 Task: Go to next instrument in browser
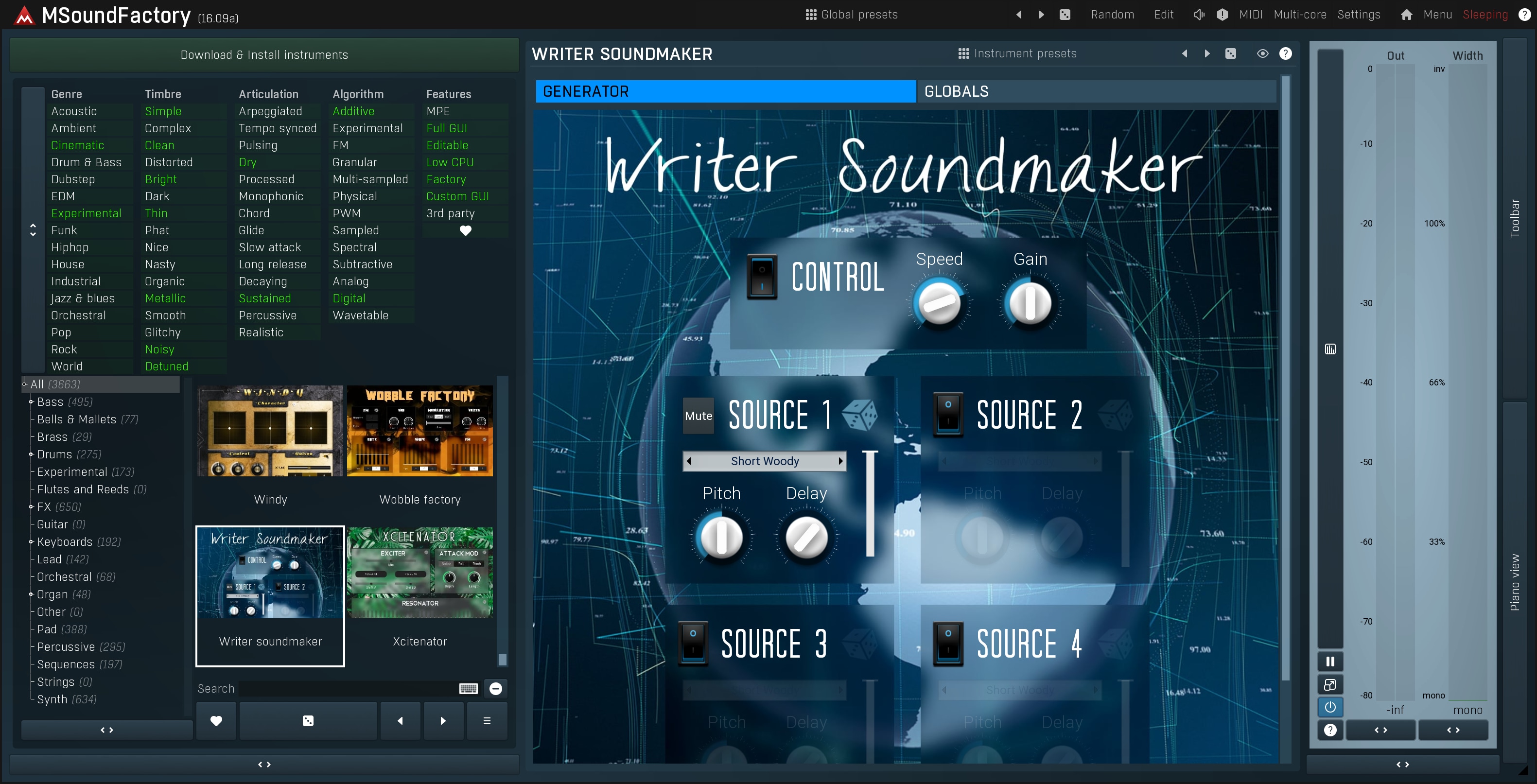443,721
